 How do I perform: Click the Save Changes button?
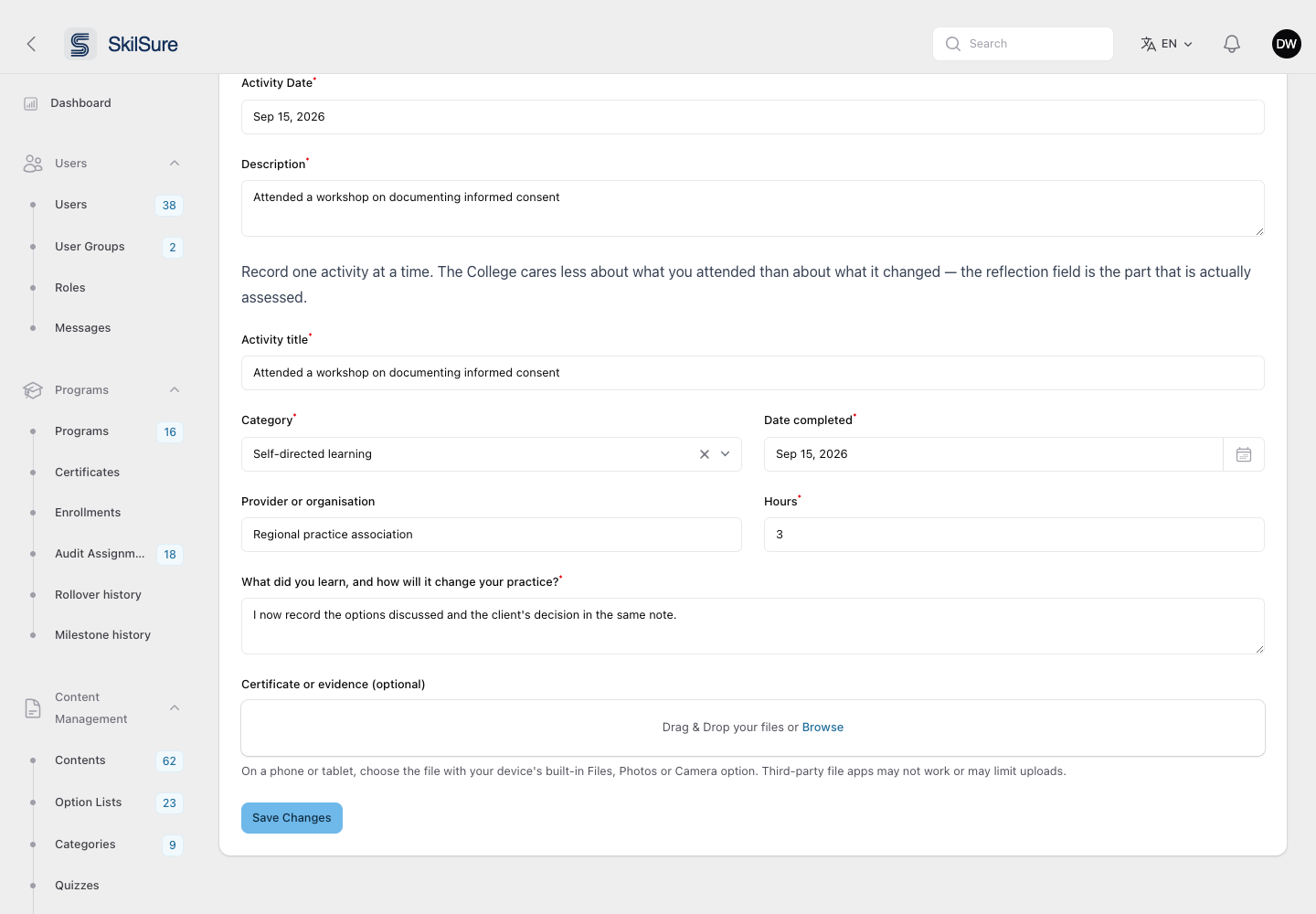[292, 818]
